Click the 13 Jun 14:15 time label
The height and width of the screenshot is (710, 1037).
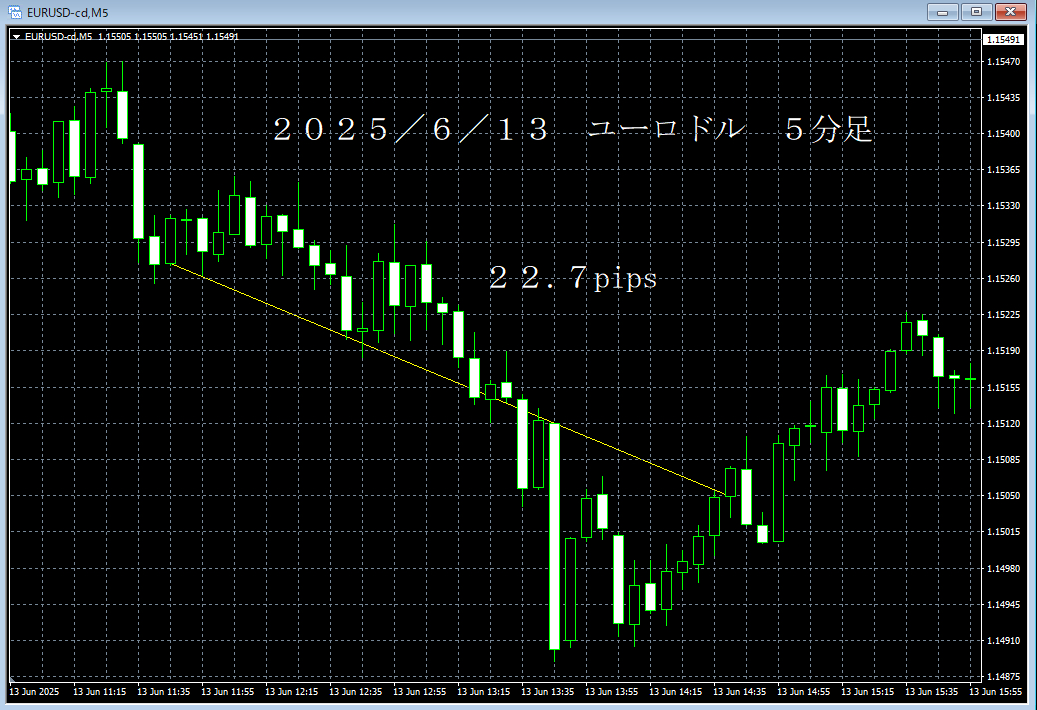[675, 691]
